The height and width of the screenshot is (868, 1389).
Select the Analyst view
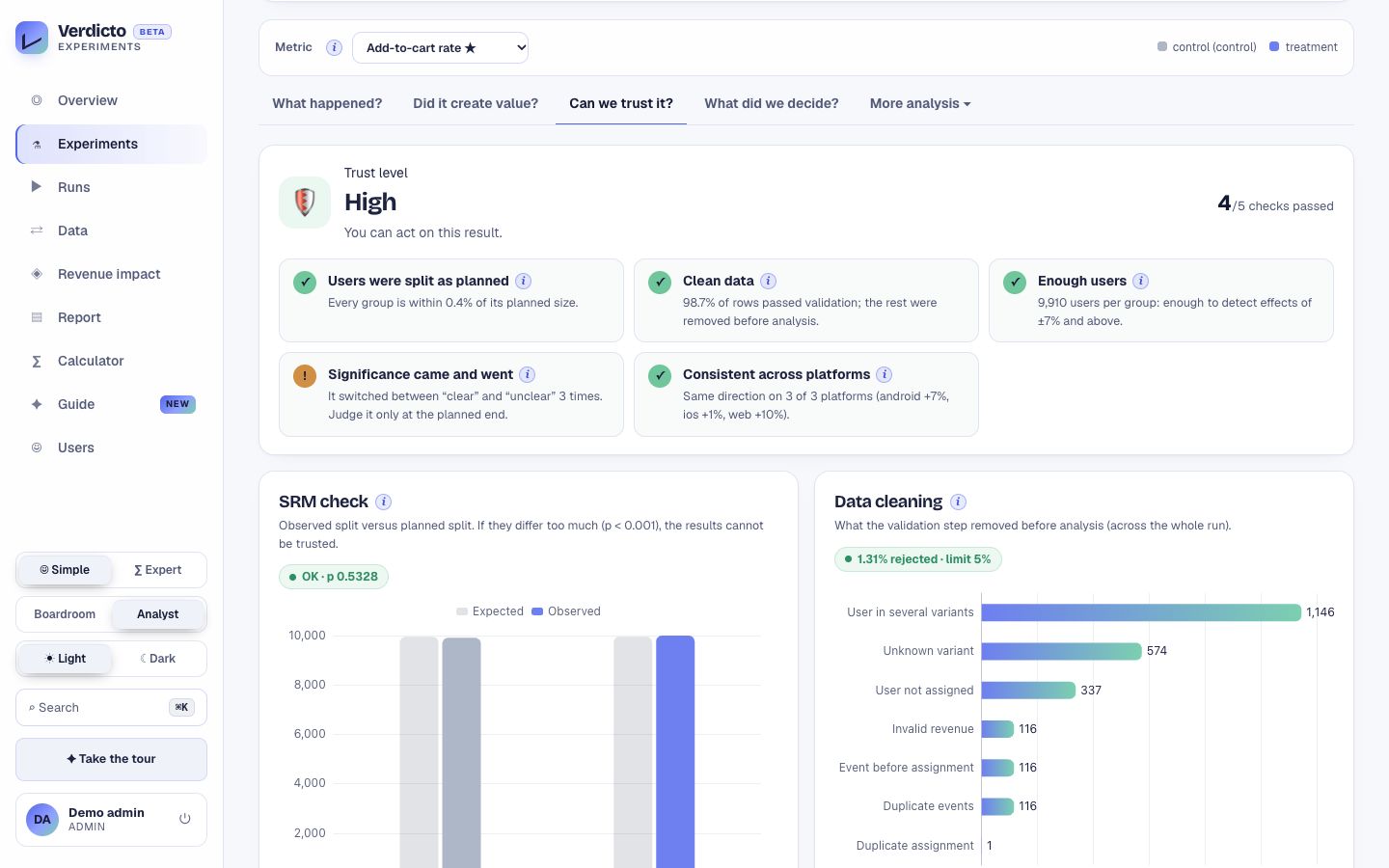click(x=158, y=614)
